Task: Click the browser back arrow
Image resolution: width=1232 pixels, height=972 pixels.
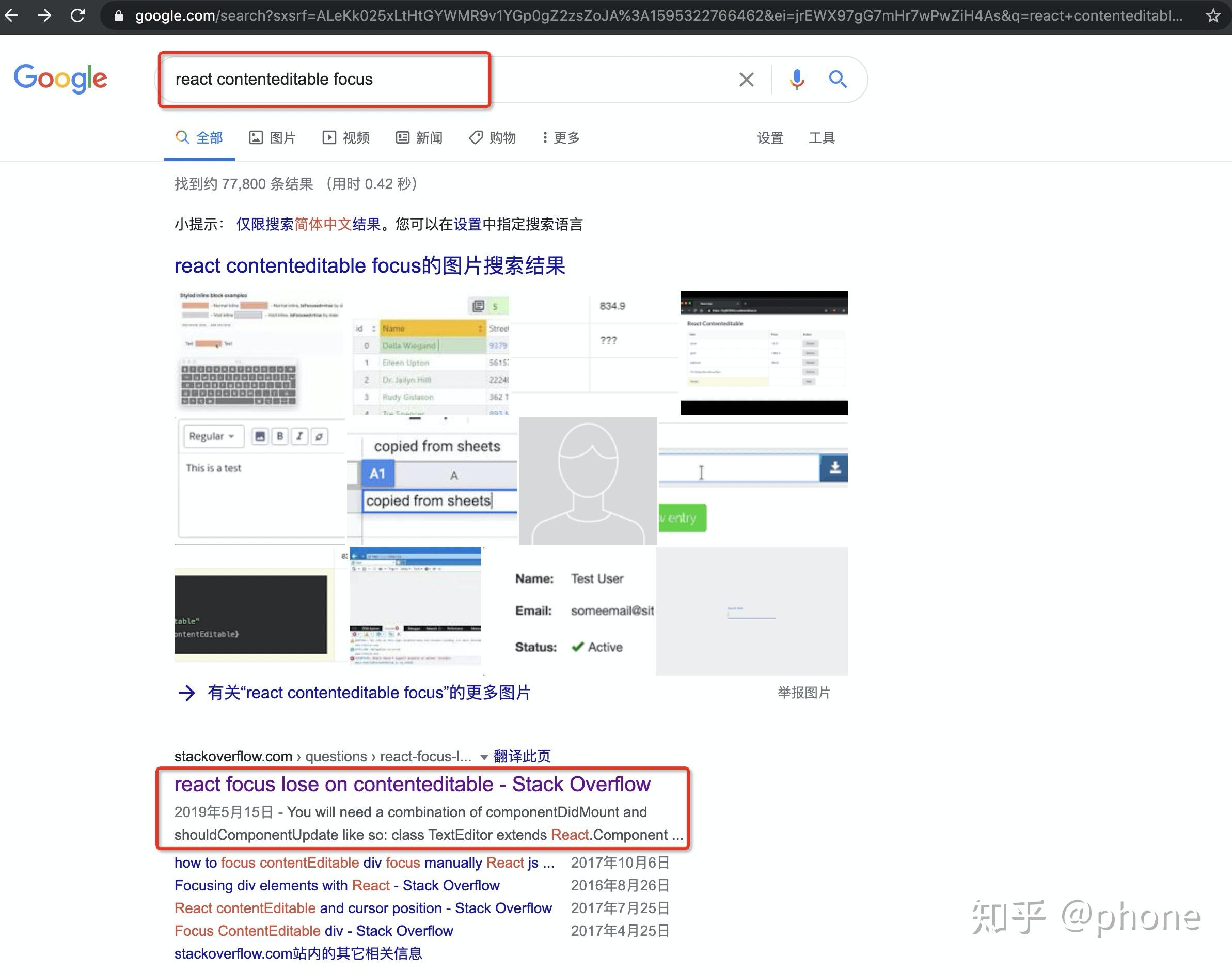Action: [x=12, y=15]
